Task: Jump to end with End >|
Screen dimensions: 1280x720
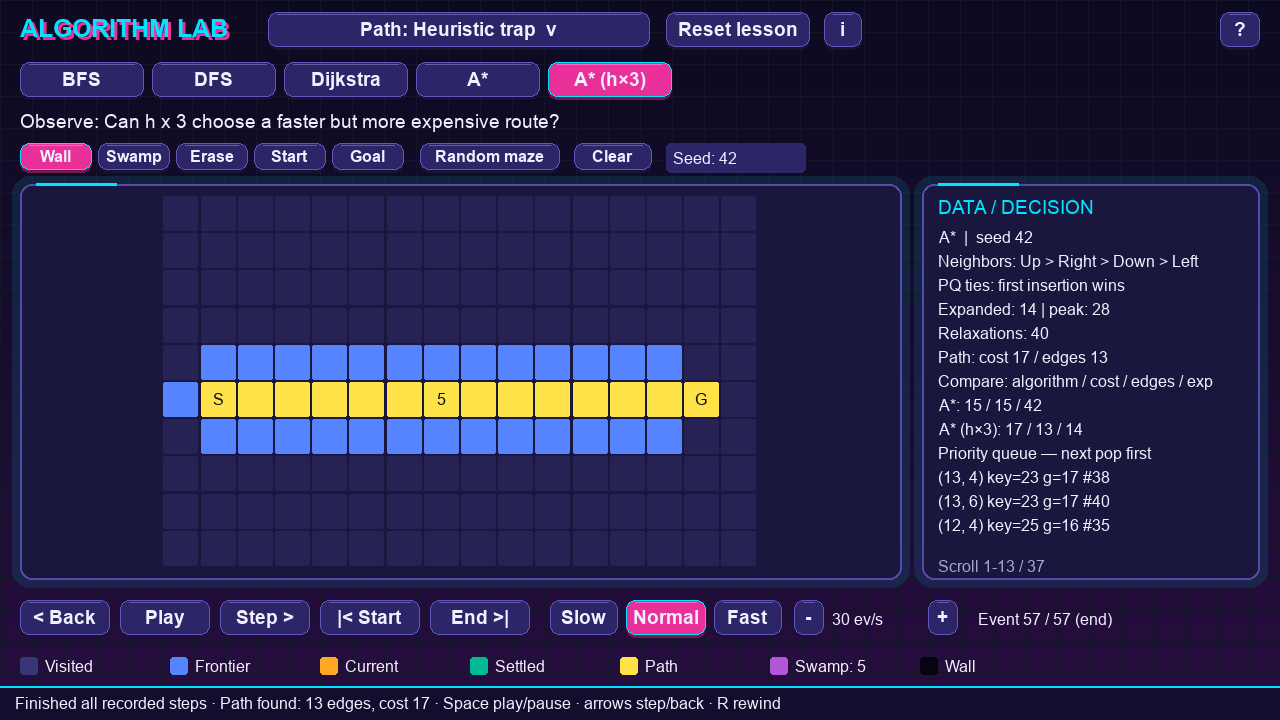Action: point(480,618)
